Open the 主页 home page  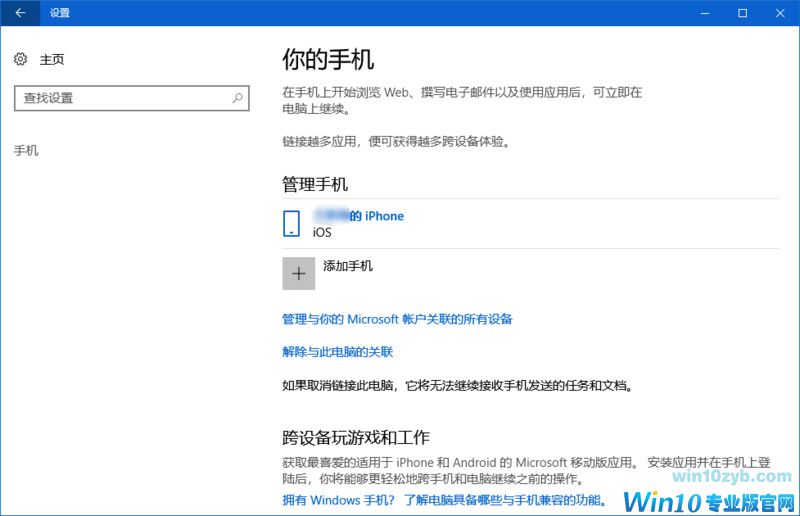(52, 60)
